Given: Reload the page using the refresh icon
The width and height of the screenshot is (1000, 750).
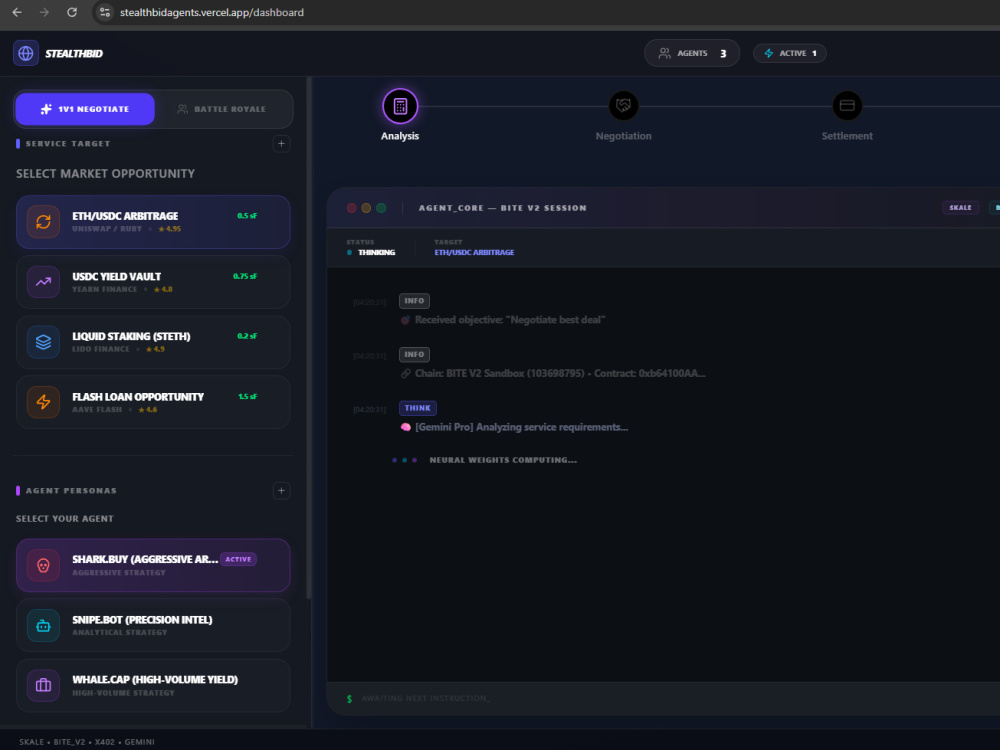Looking at the screenshot, I should (72, 12).
